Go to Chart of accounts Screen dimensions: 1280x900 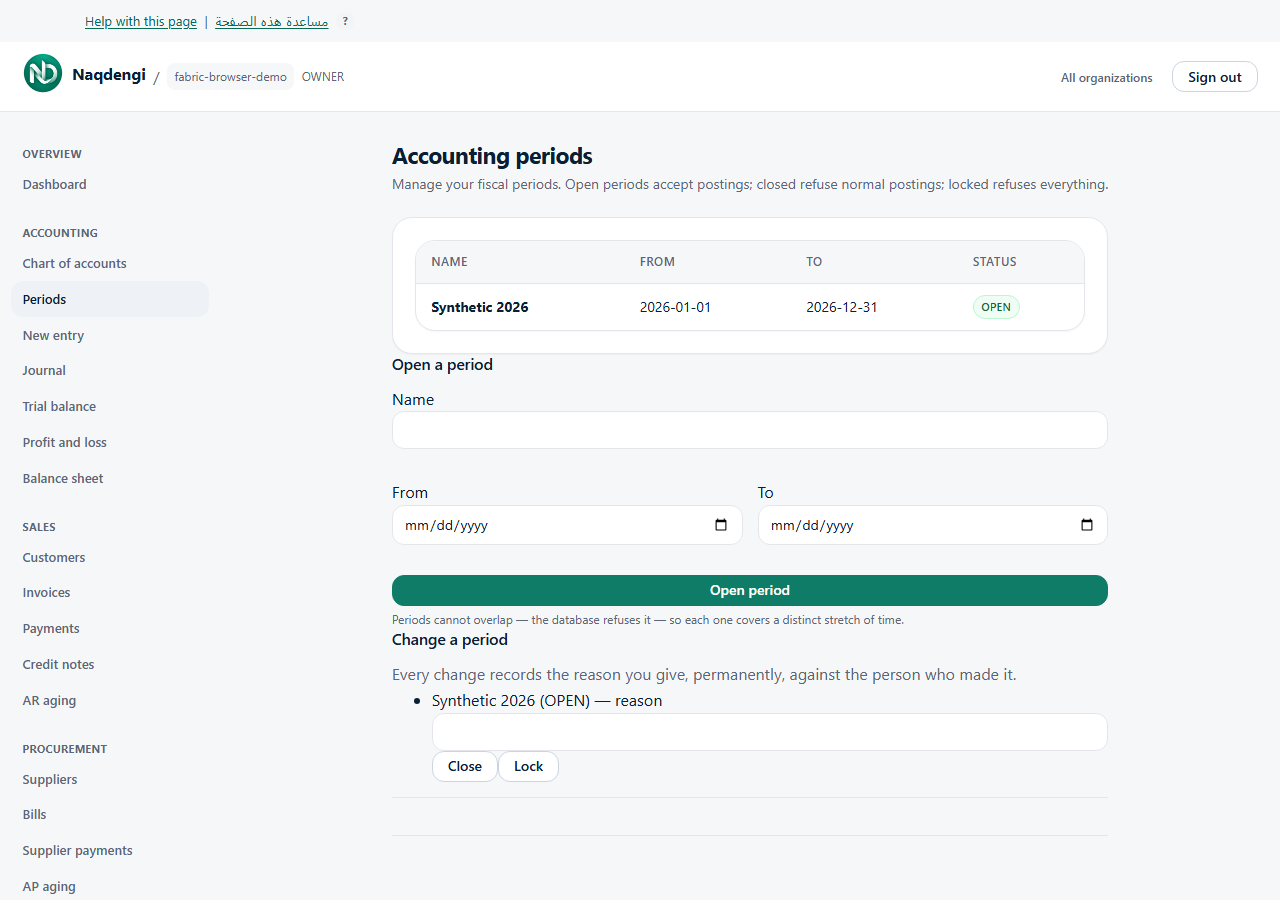(75, 263)
